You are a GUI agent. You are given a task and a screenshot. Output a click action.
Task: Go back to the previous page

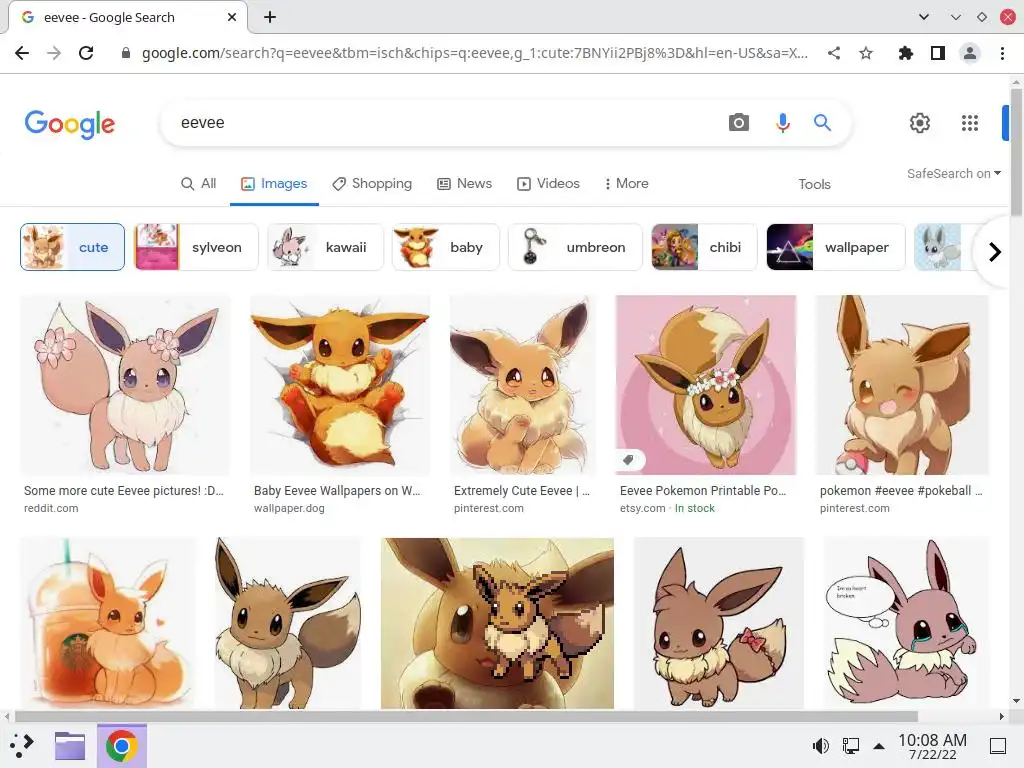coord(22,53)
